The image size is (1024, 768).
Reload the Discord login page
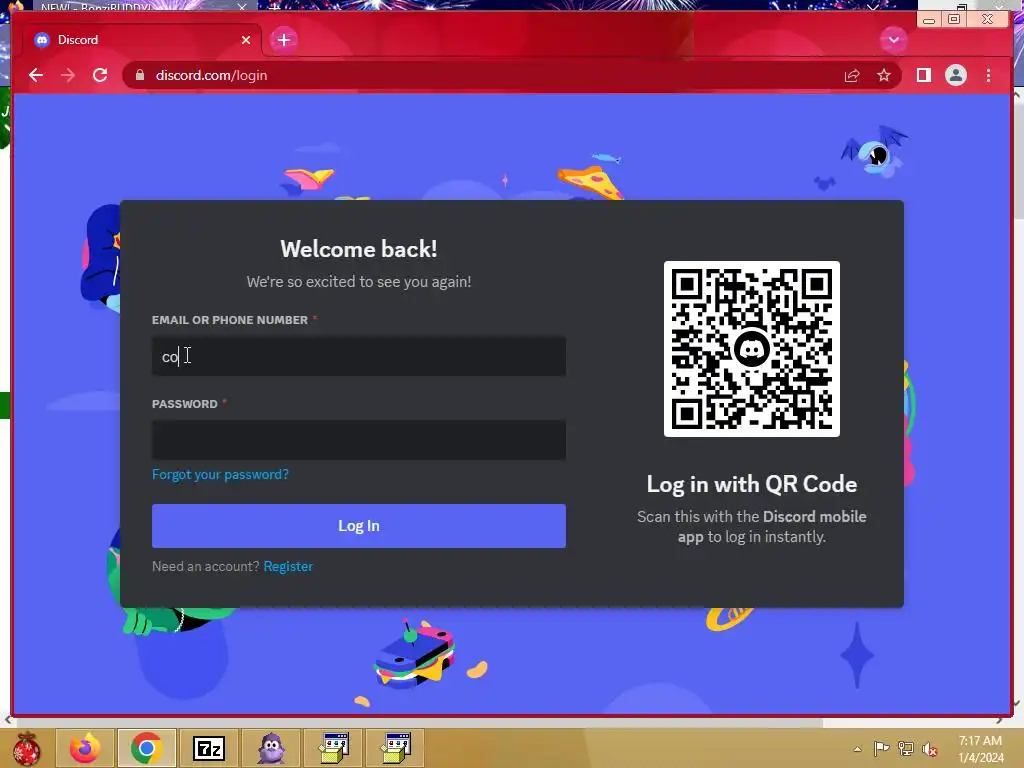click(x=100, y=75)
